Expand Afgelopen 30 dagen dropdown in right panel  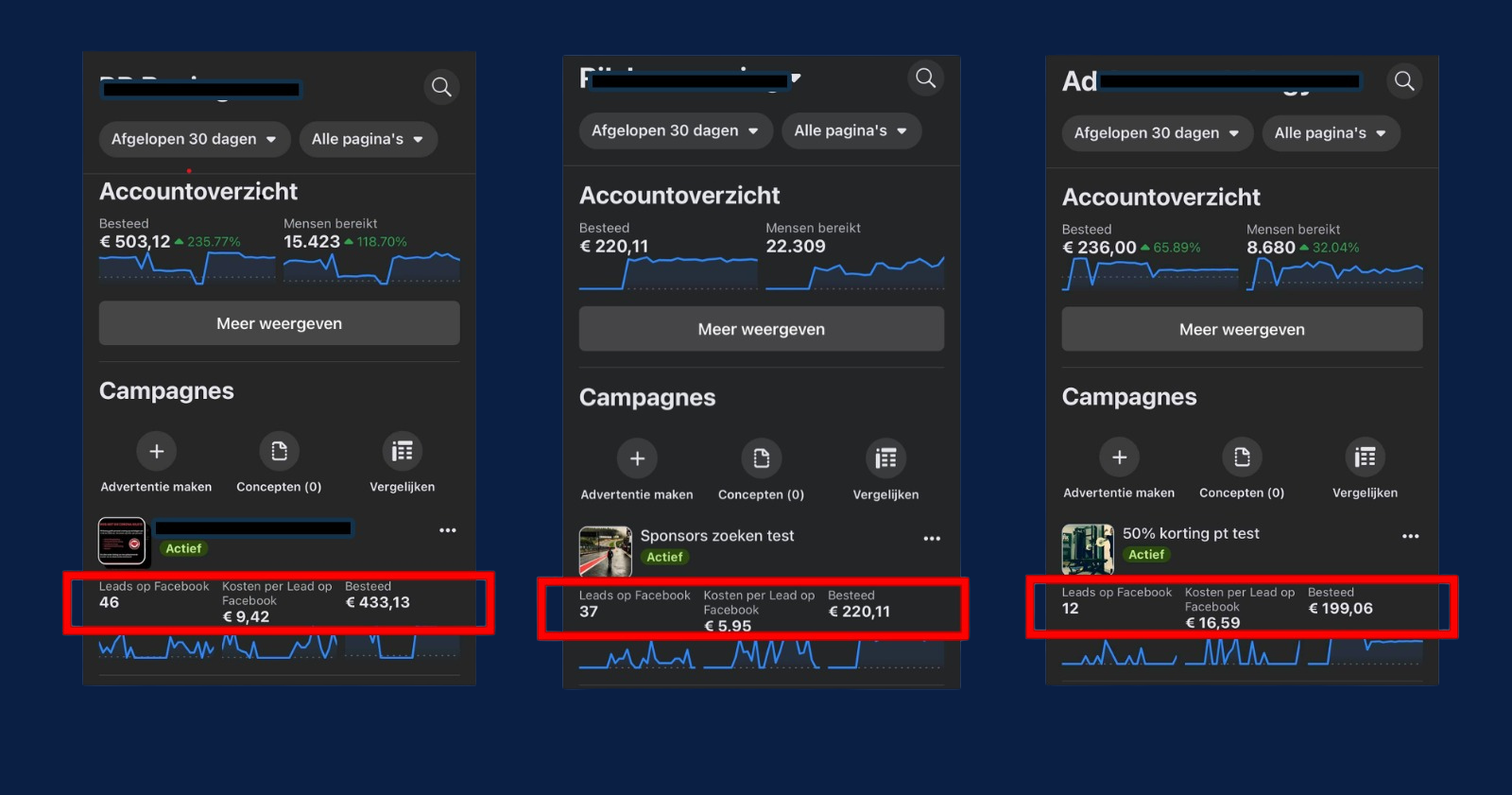(x=1157, y=133)
